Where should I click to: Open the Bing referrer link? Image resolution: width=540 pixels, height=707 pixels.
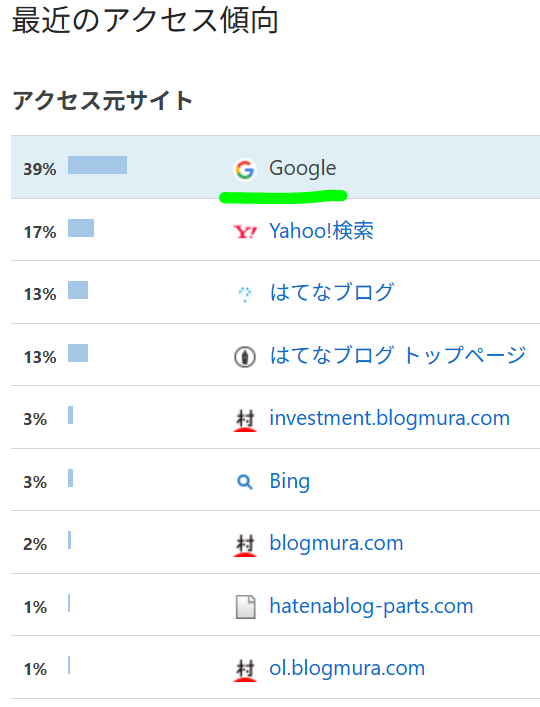[x=289, y=481]
